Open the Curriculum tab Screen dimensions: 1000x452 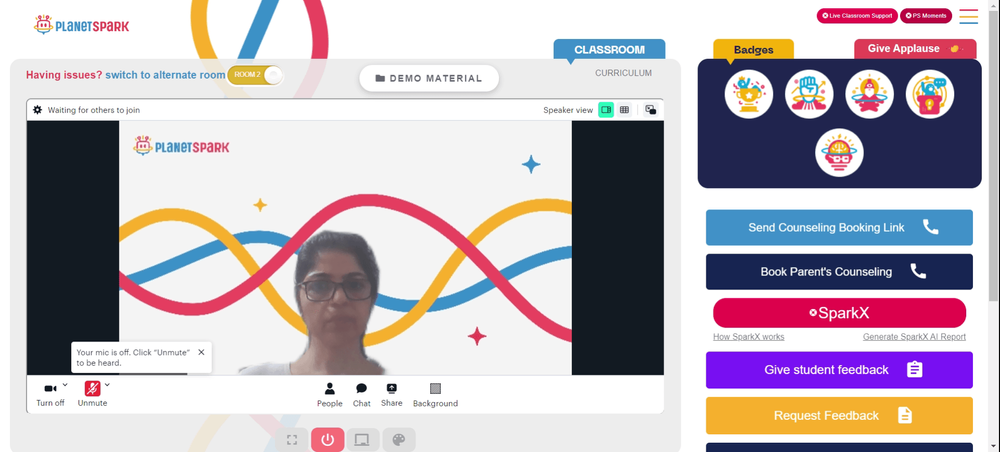click(623, 73)
